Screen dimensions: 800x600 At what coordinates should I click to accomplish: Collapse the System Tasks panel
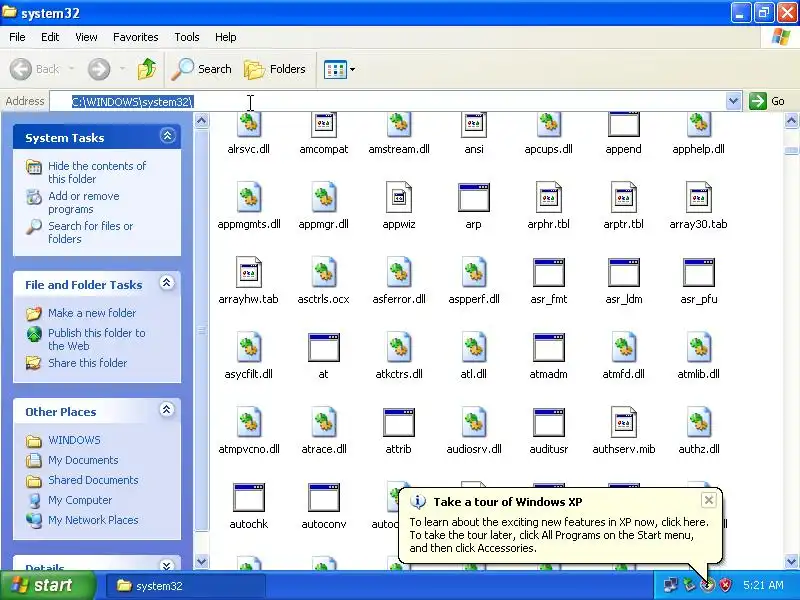pos(167,136)
